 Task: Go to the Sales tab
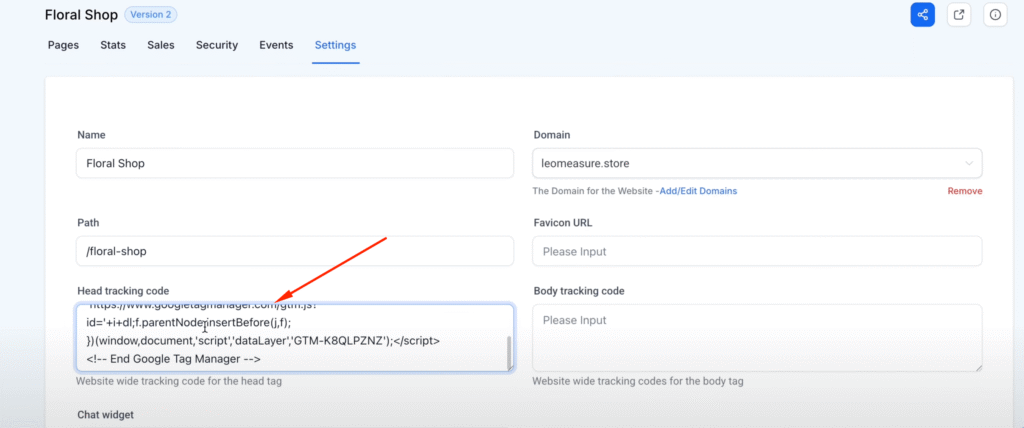[x=161, y=45]
